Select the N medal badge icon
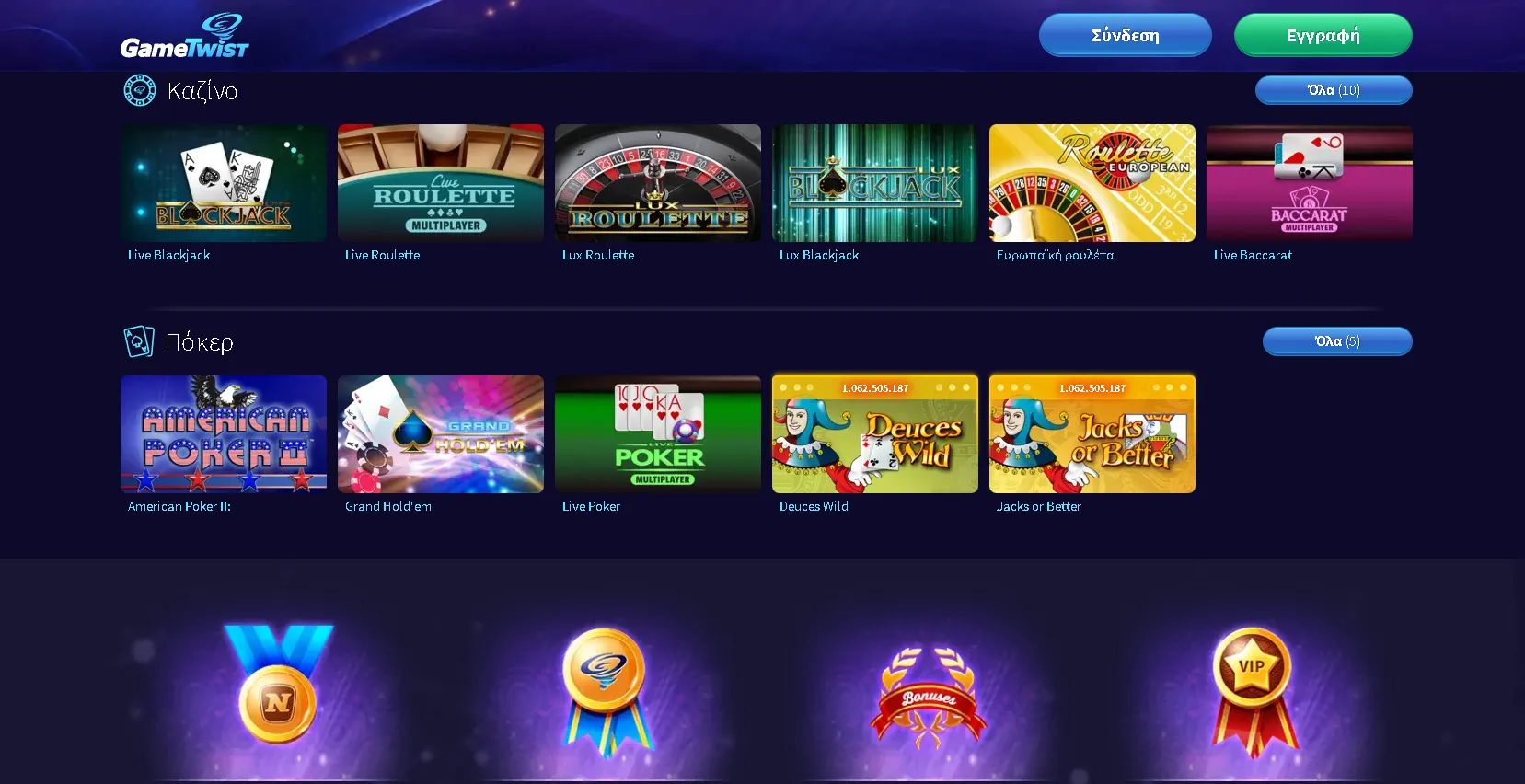 pos(279,684)
